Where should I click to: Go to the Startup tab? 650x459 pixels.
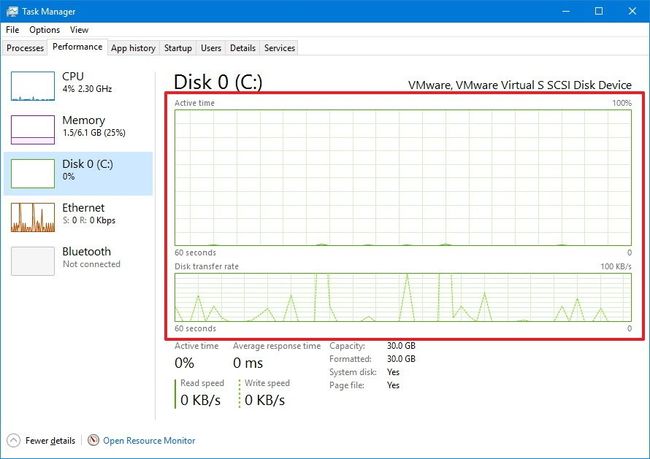[x=178, y=48]
